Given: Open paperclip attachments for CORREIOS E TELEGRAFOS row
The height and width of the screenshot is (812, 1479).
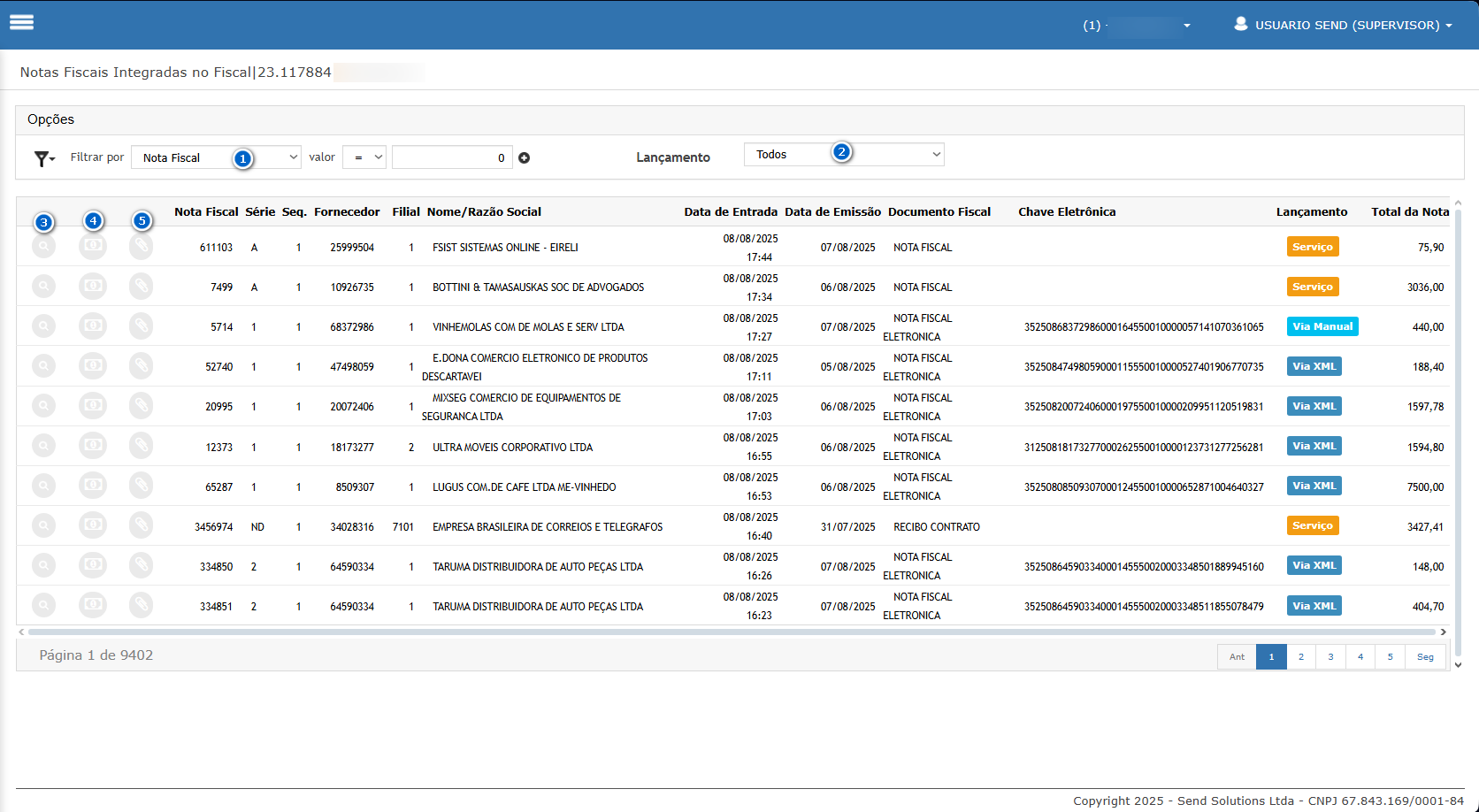Looking at the screenshot, I should tap(141, 525).
